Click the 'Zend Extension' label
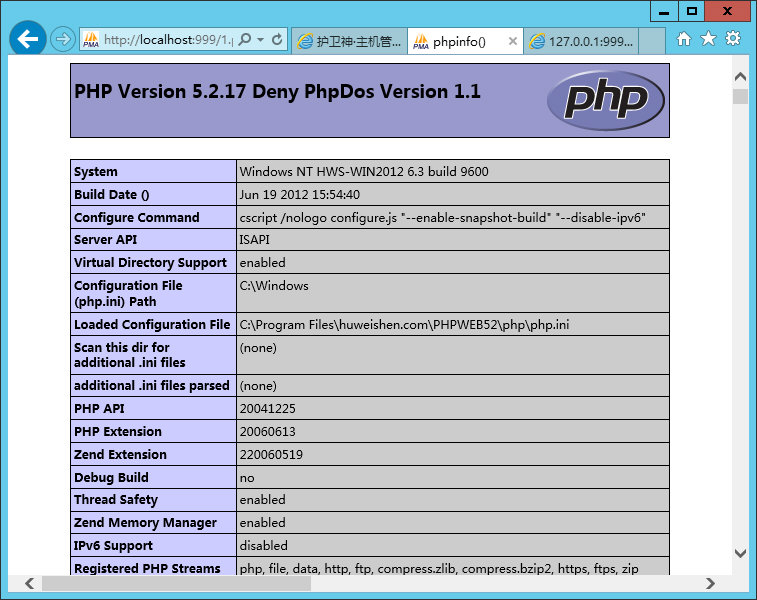Image resolution: width=757 pixels, height=600 pixels. pyautogui.click(x=120, y=455)
